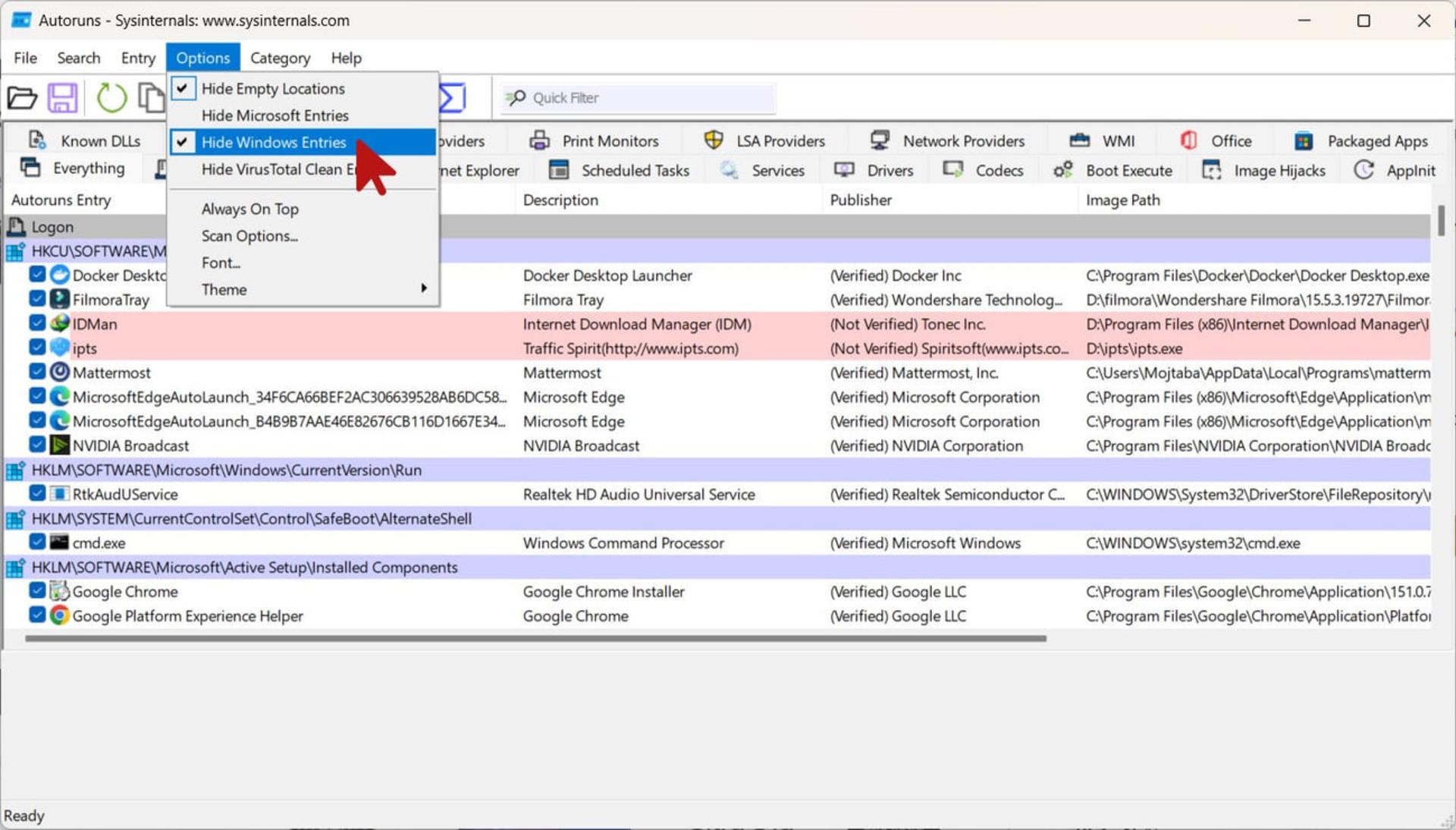Click the Mattermost entry icon
1456x830 pixels.
[60, 372]
